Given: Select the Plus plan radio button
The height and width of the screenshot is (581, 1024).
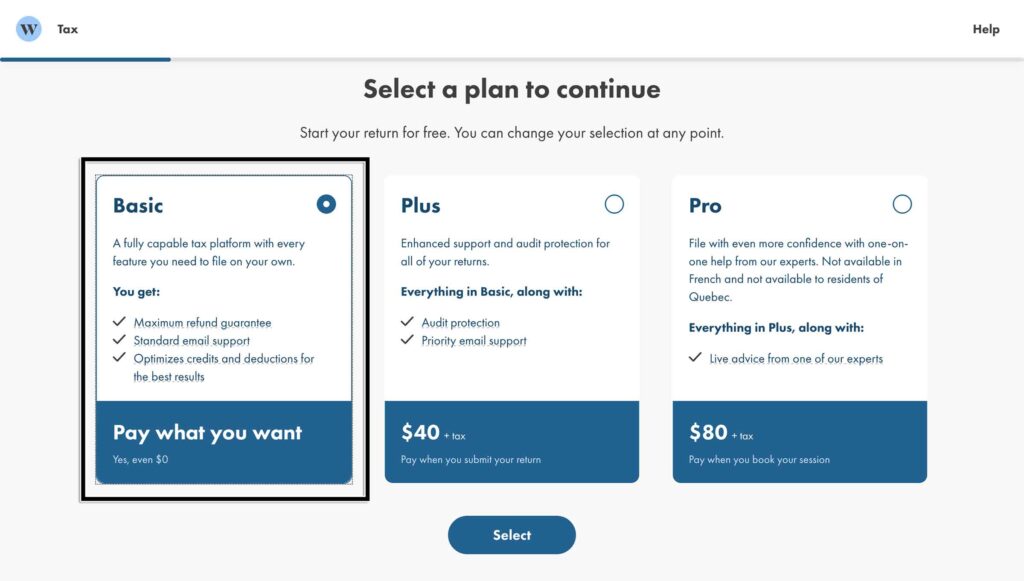Looking at the screenshot, I should (x=614, y=205).
